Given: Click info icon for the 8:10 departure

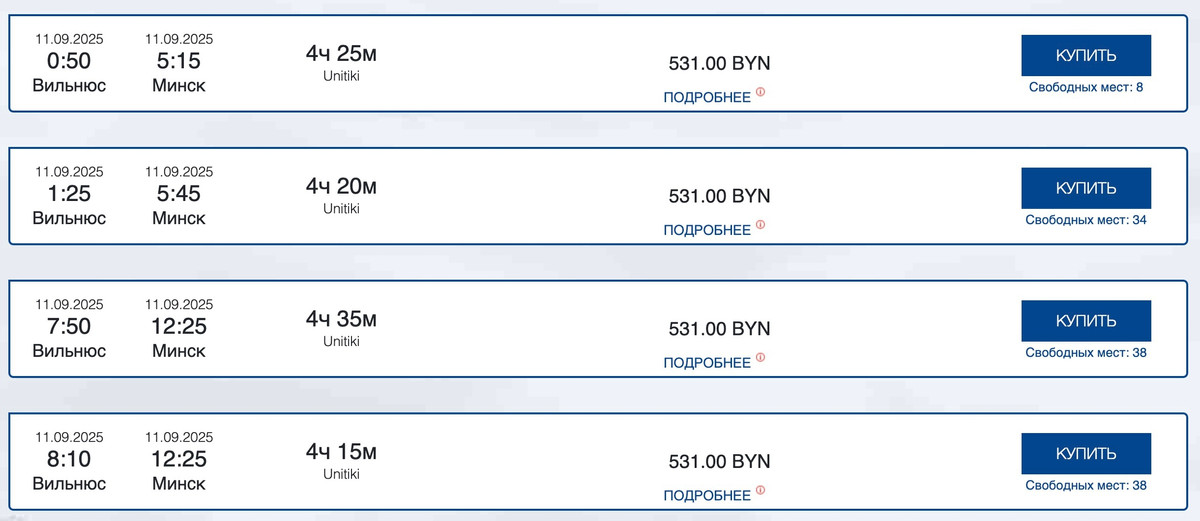Looking at the screenshot, I should click(760, 491).
